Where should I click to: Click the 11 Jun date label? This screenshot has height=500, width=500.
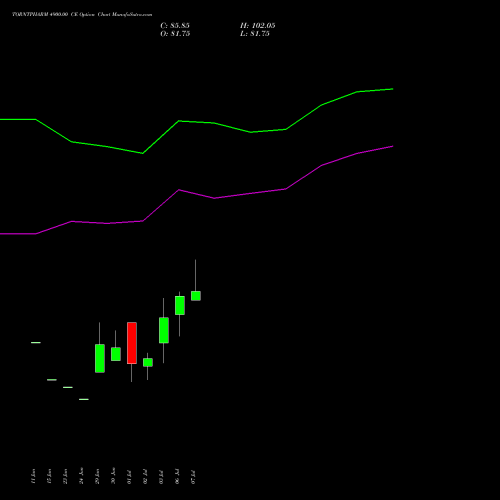point(33,476)
